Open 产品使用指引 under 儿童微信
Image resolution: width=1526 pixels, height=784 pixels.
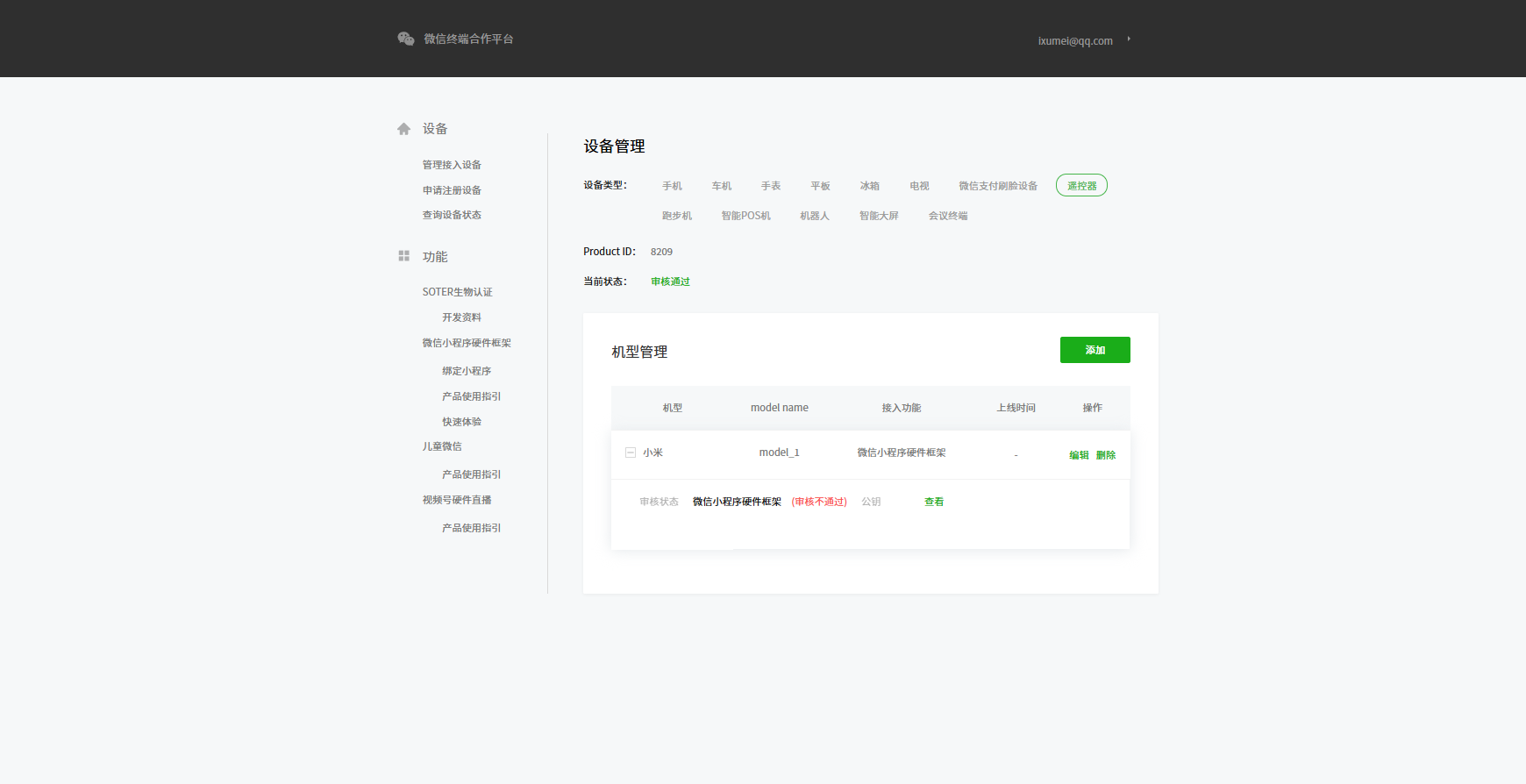coord(472,474)
